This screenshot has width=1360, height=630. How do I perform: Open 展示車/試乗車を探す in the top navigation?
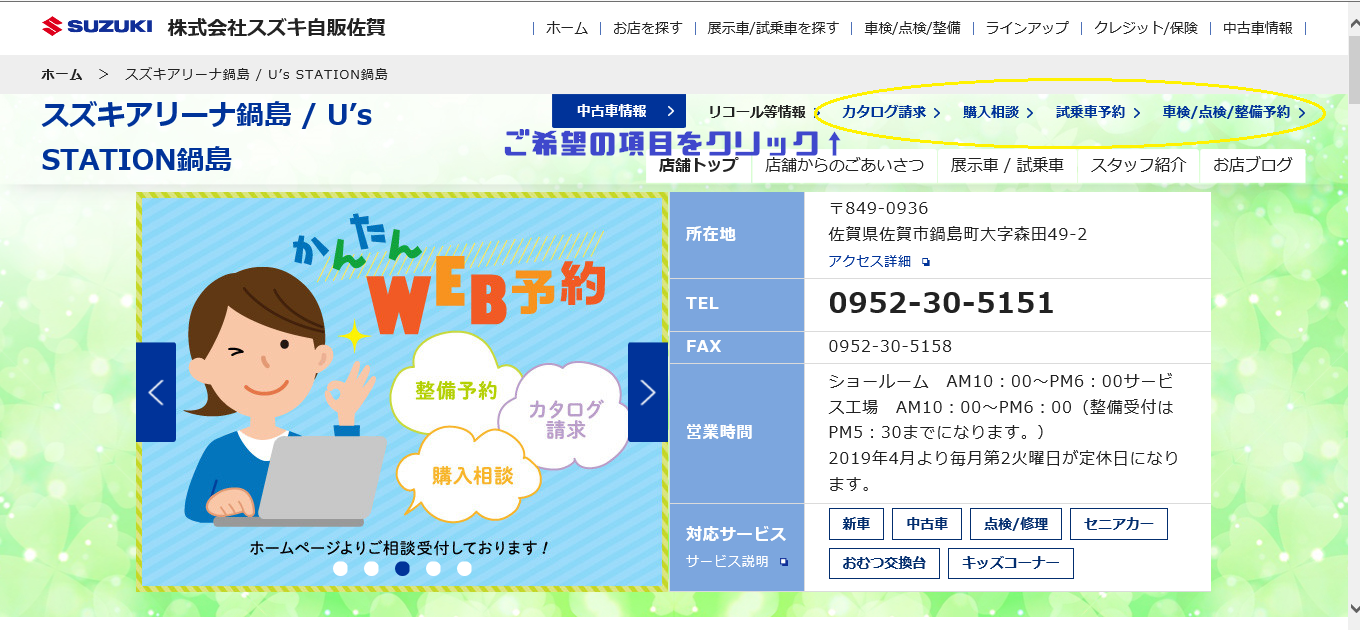[x=773, y=28]
